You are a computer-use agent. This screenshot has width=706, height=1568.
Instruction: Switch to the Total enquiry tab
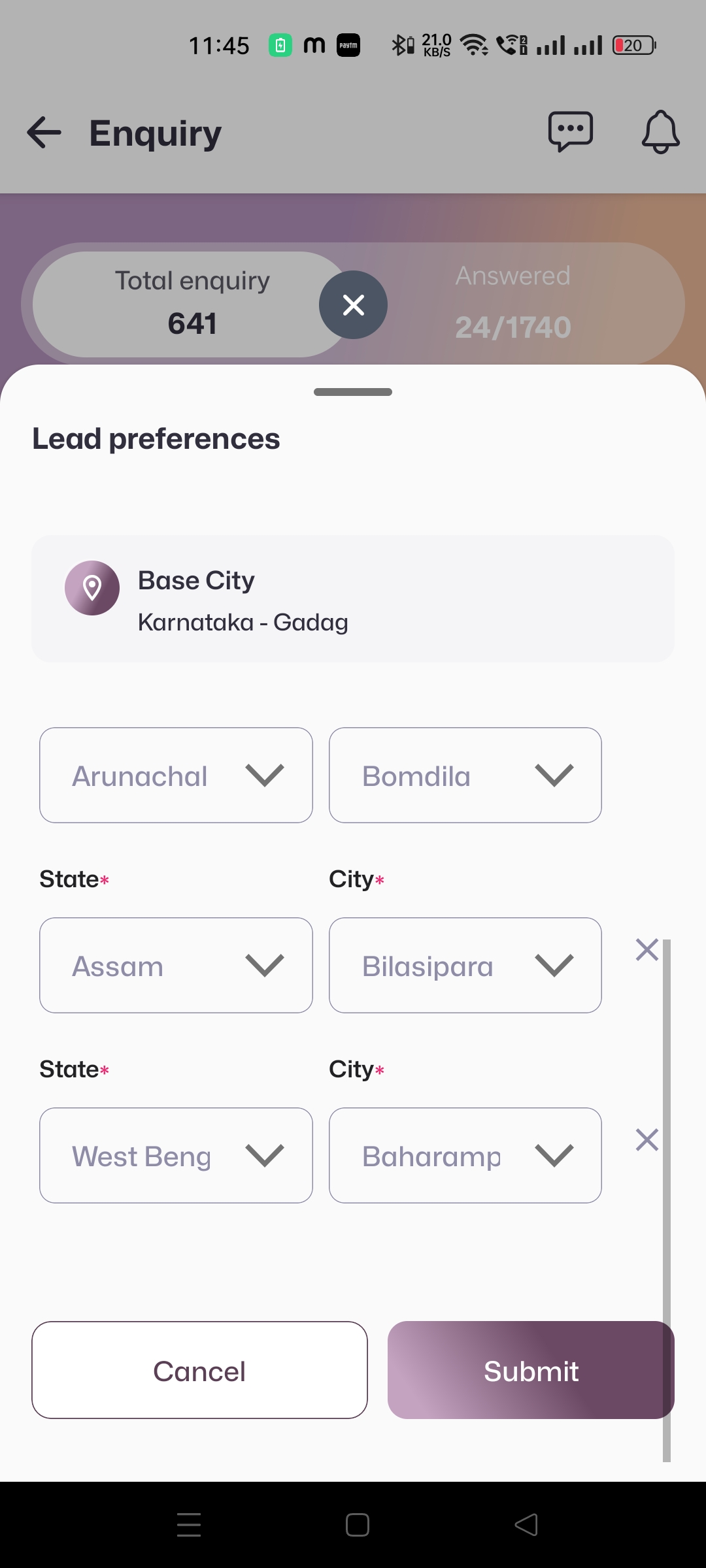(x=192, y=304)
